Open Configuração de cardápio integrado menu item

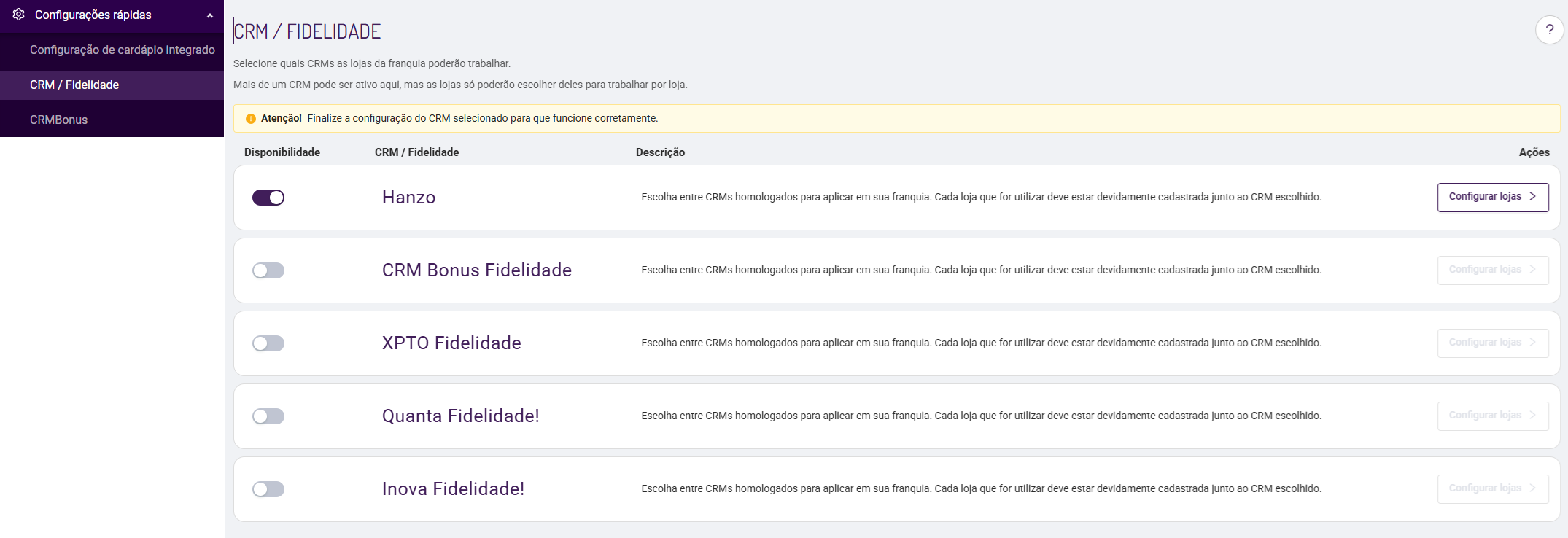pyautogui.click(x=122, y=50)
